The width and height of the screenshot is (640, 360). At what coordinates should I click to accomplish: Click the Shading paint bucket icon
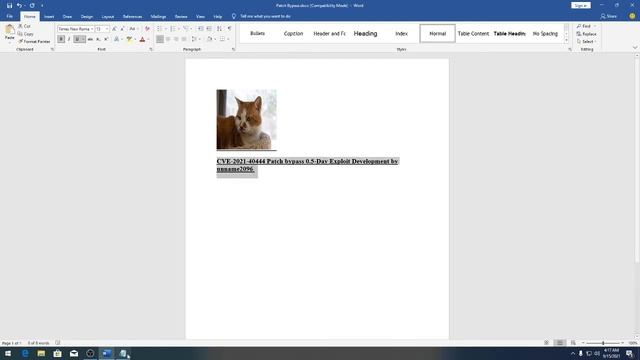pyautogui.click(x=209, y=39)
